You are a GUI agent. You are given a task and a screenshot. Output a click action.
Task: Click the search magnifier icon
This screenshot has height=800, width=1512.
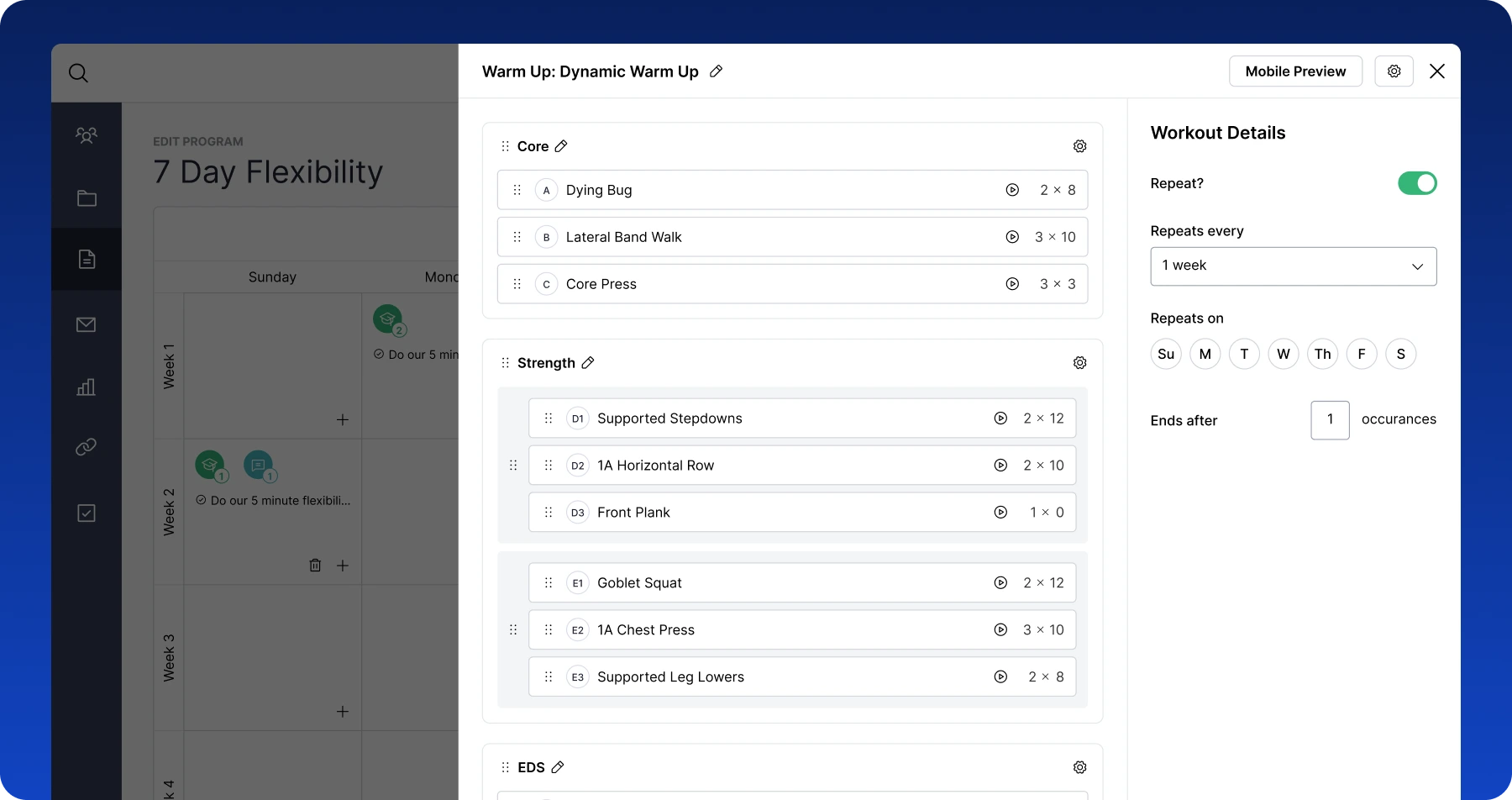pos(78,73)
